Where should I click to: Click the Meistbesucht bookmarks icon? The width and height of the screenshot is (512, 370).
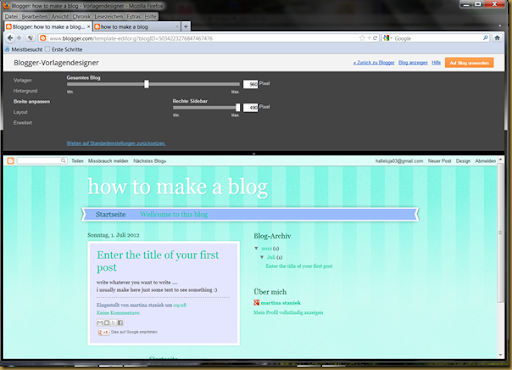(x=7, y=49)
